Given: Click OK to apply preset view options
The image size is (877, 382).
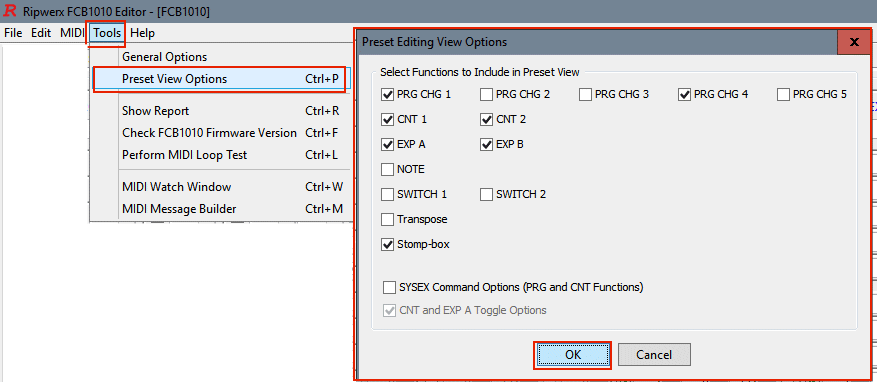Looking at the screenshot, I should (573, 355).
